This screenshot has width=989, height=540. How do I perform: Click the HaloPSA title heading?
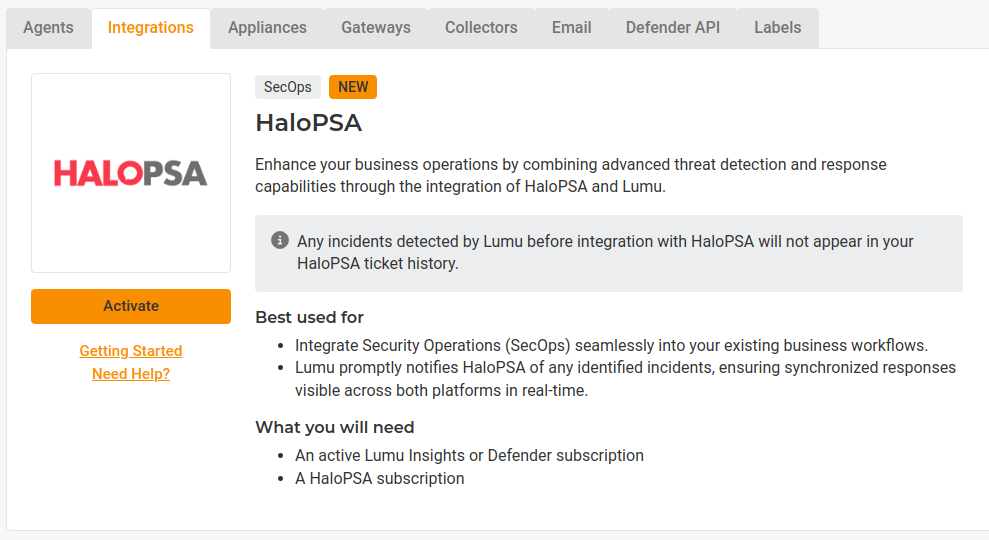309,123
